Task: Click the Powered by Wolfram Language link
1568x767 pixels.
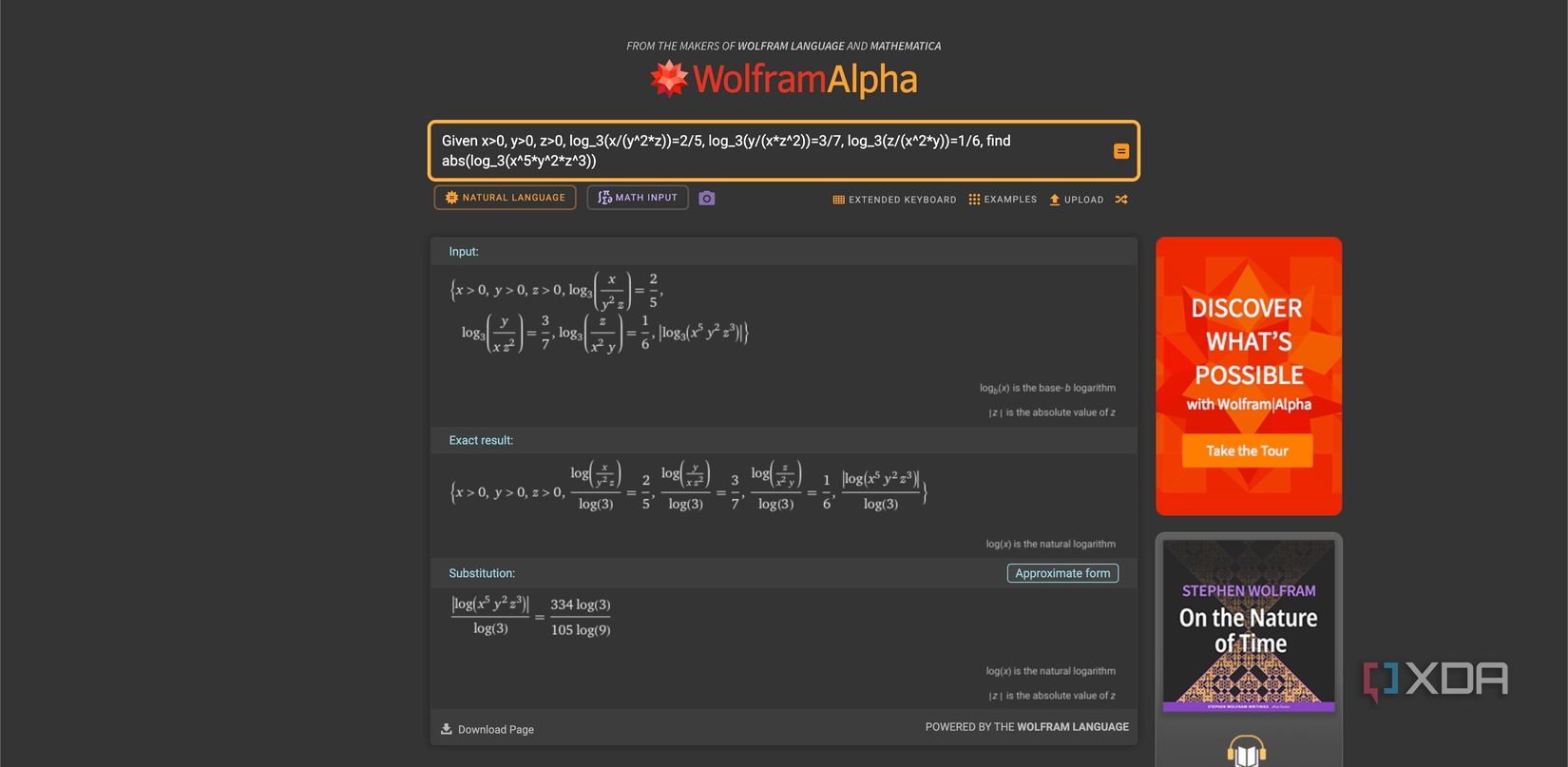Action: pyautogui.click(x=1027, y=727)
